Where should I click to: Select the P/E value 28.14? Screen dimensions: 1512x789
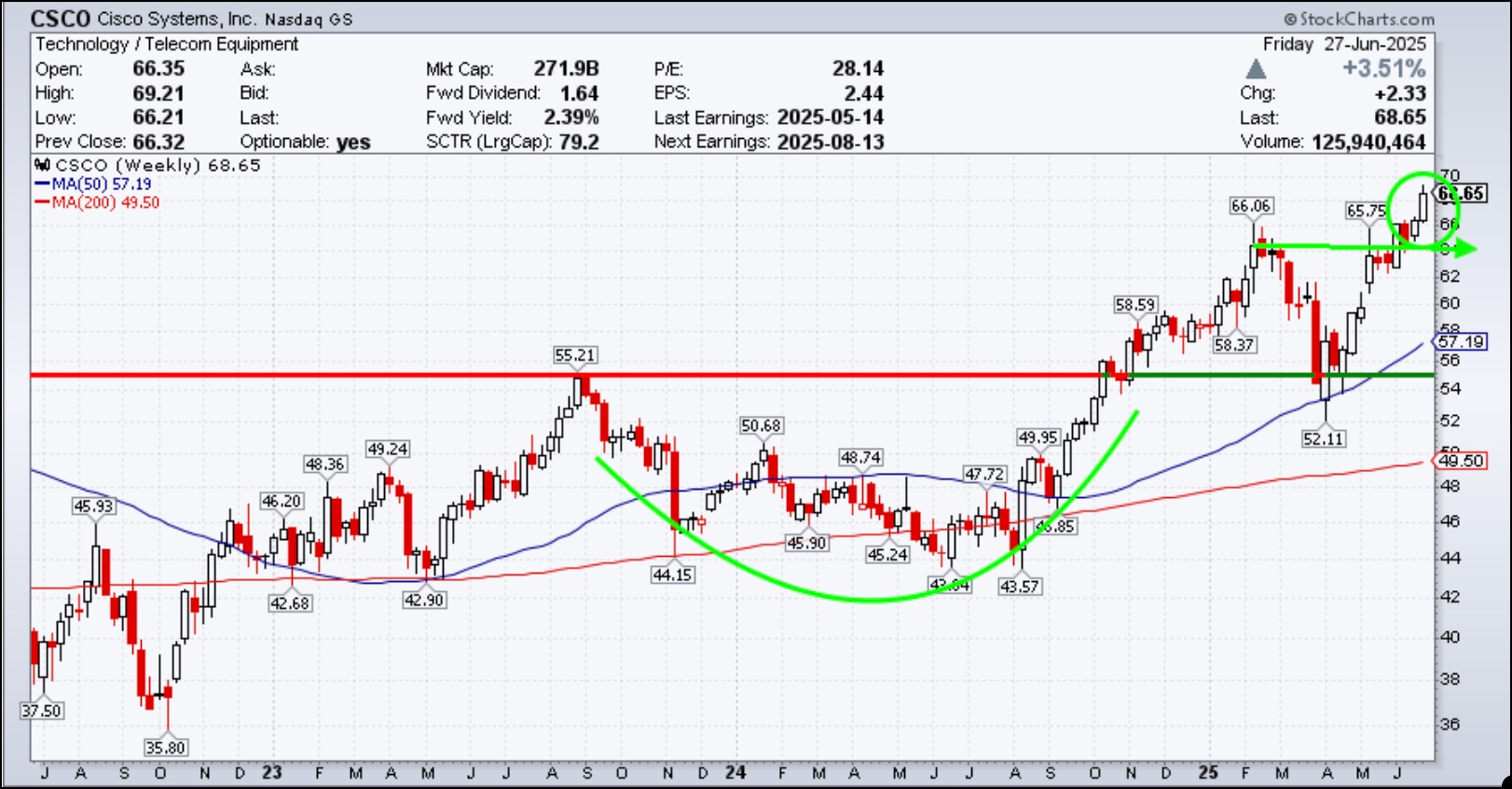click(x=858, y=68)
